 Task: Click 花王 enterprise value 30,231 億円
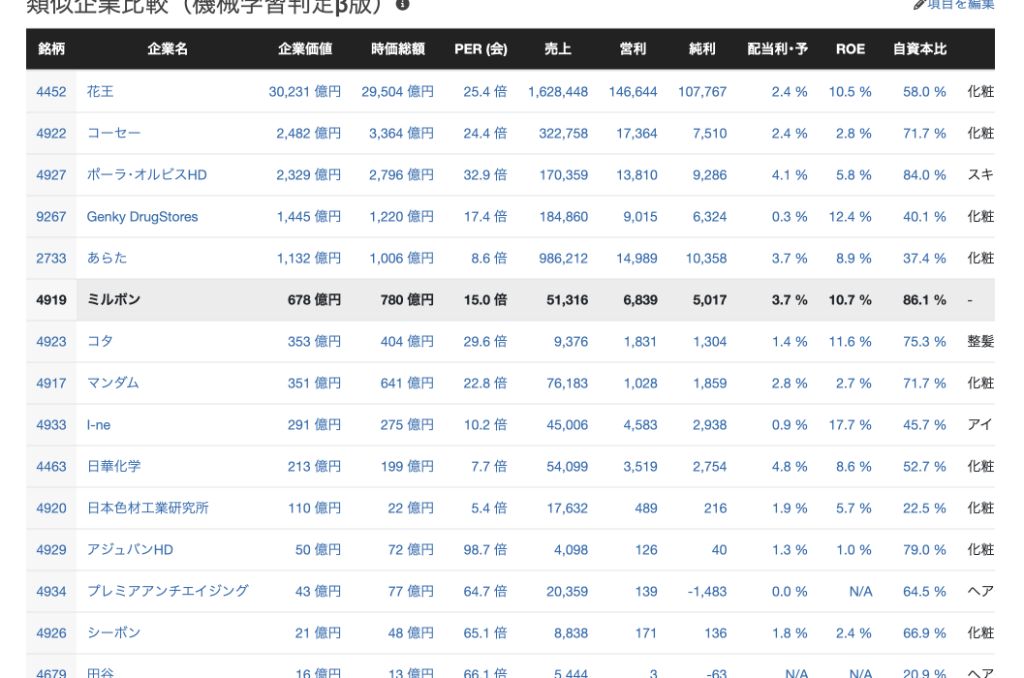coord(305,91)
